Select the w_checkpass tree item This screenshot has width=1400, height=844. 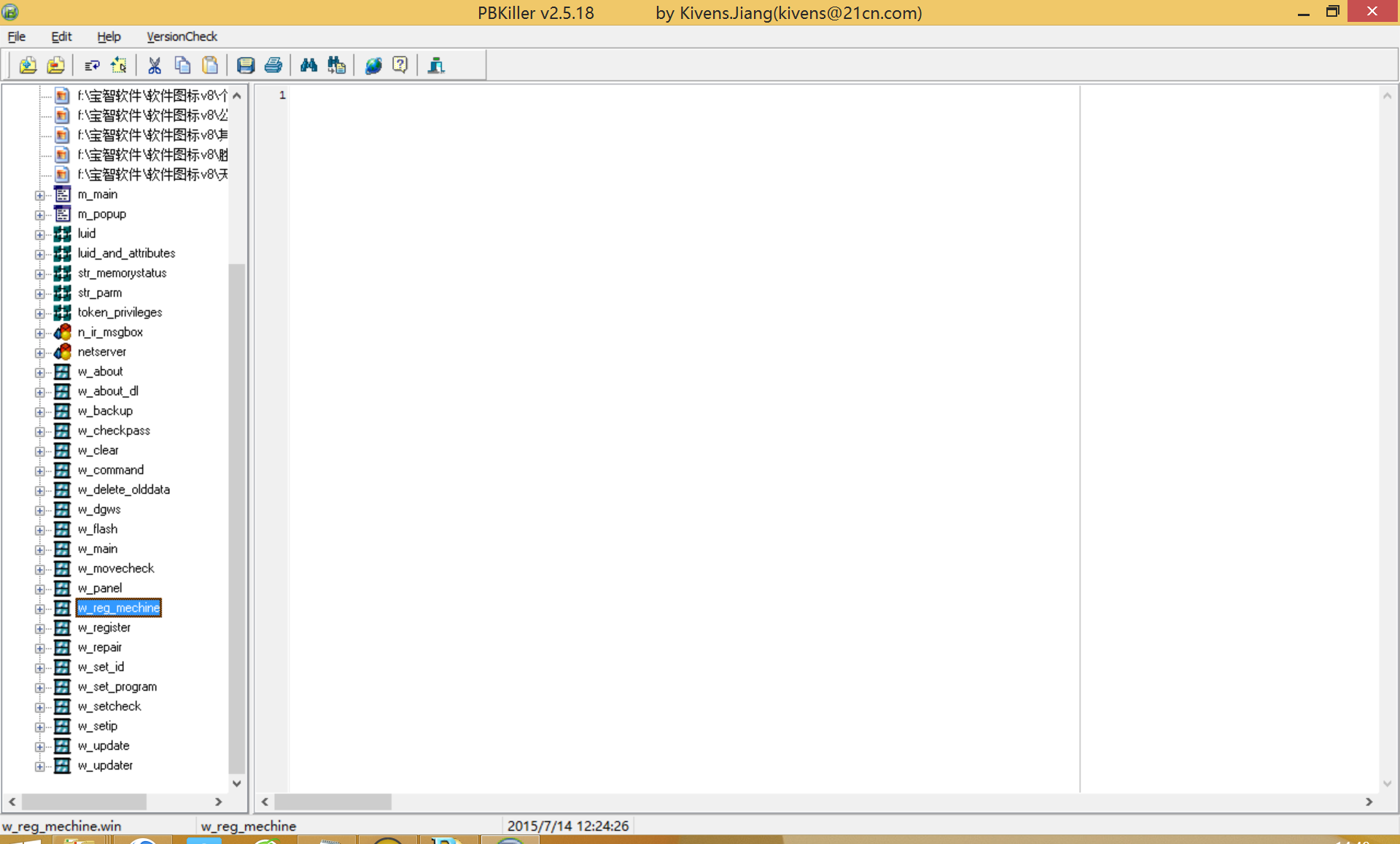point(114,431)
